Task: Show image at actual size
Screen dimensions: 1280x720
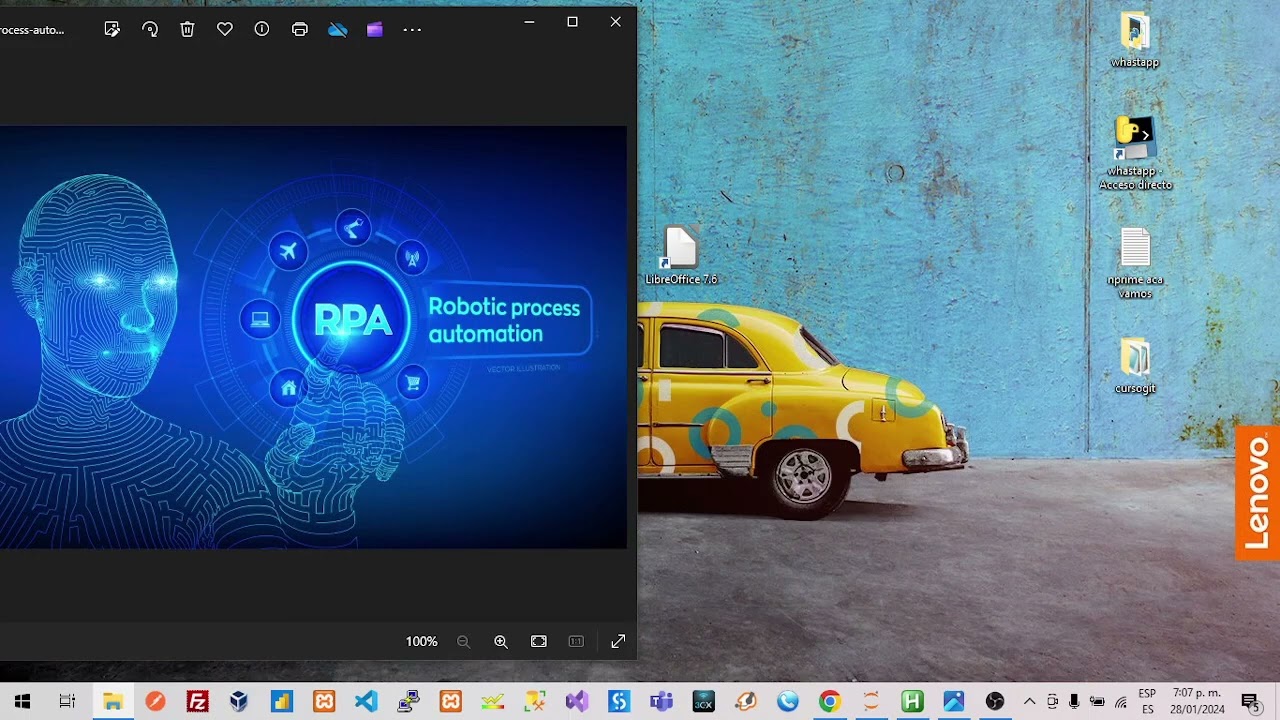Action: (x=576, y=641)
